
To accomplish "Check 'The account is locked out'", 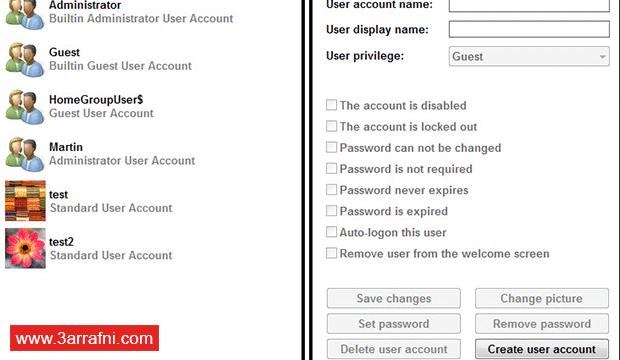I will (331, 126).
